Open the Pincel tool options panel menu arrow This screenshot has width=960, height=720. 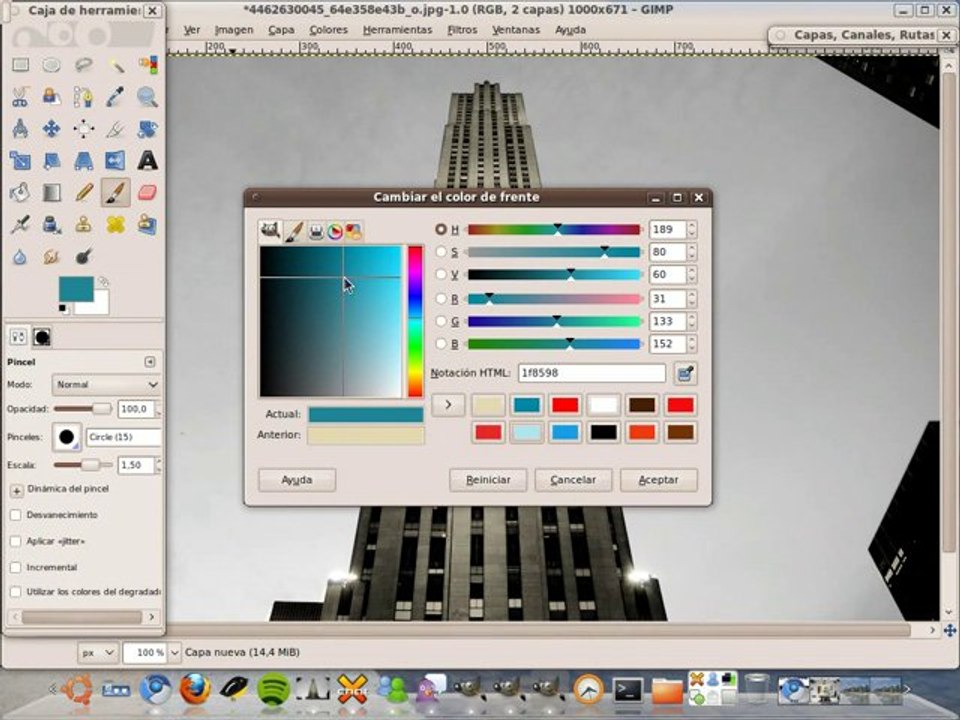point(149,362)
